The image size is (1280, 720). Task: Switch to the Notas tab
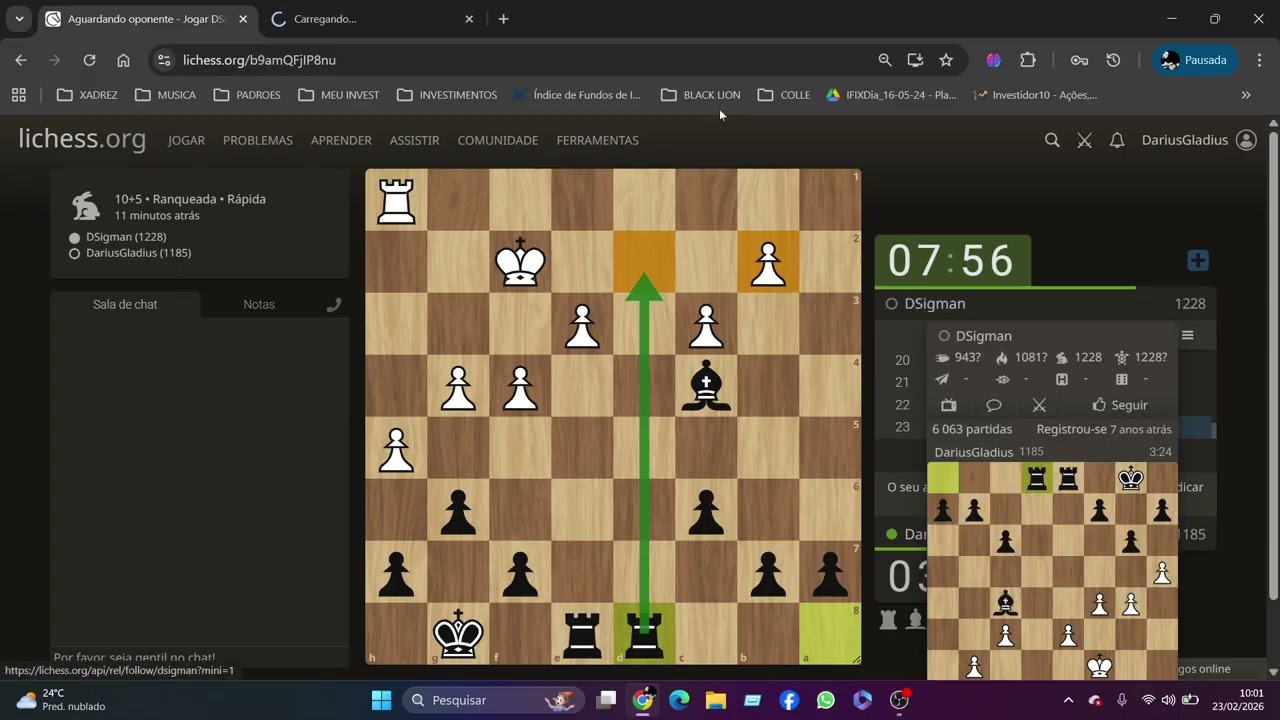(x=259, y=304)
